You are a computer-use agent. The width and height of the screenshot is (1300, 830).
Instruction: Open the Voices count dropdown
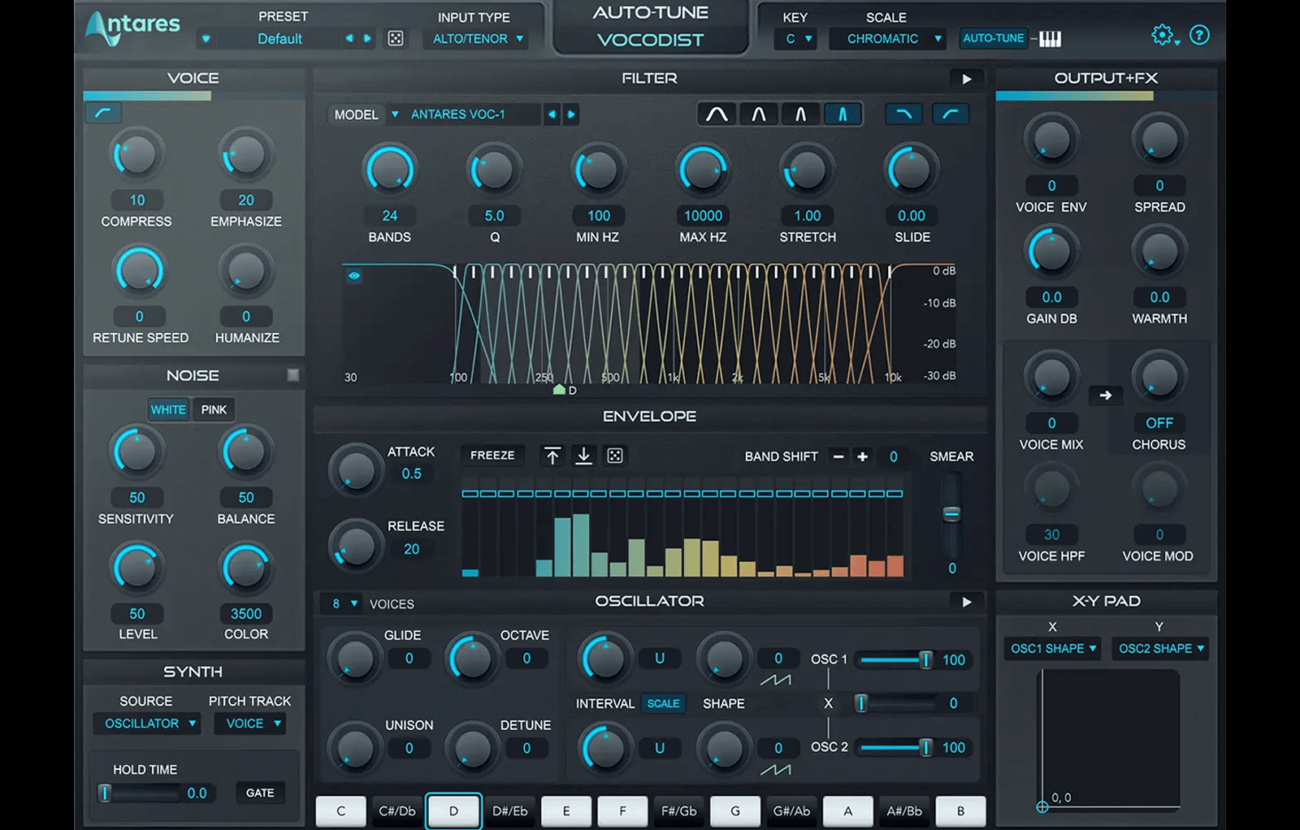pyautogui.click(x=345, y=604)
